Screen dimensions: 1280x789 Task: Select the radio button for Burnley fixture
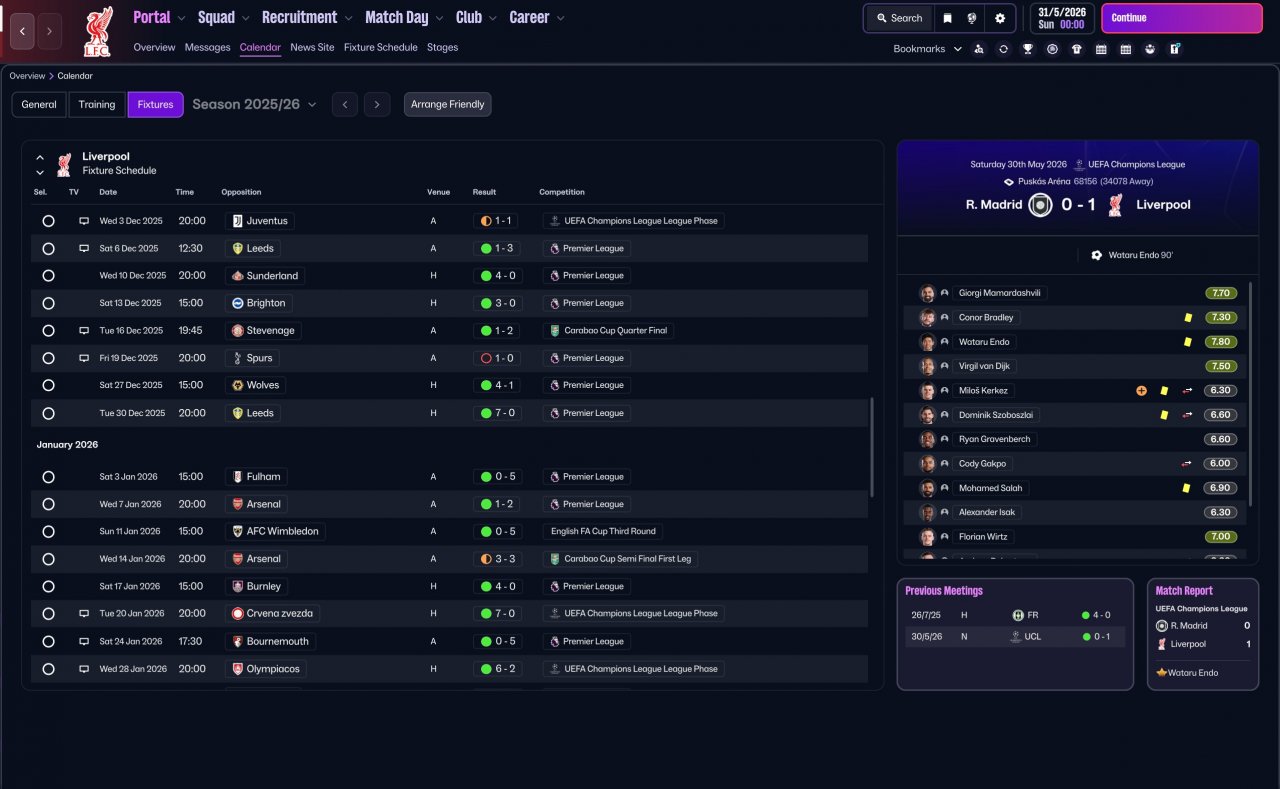click(x=48, y=587)
